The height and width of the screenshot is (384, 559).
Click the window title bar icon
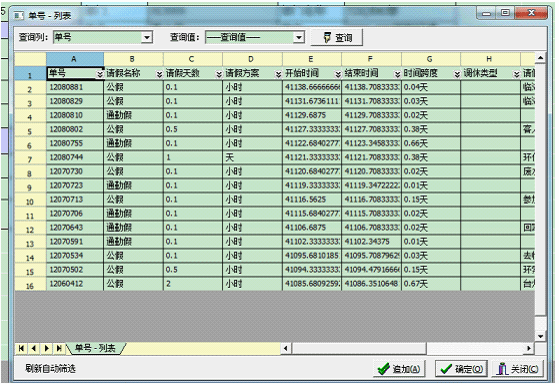point(19,16)
